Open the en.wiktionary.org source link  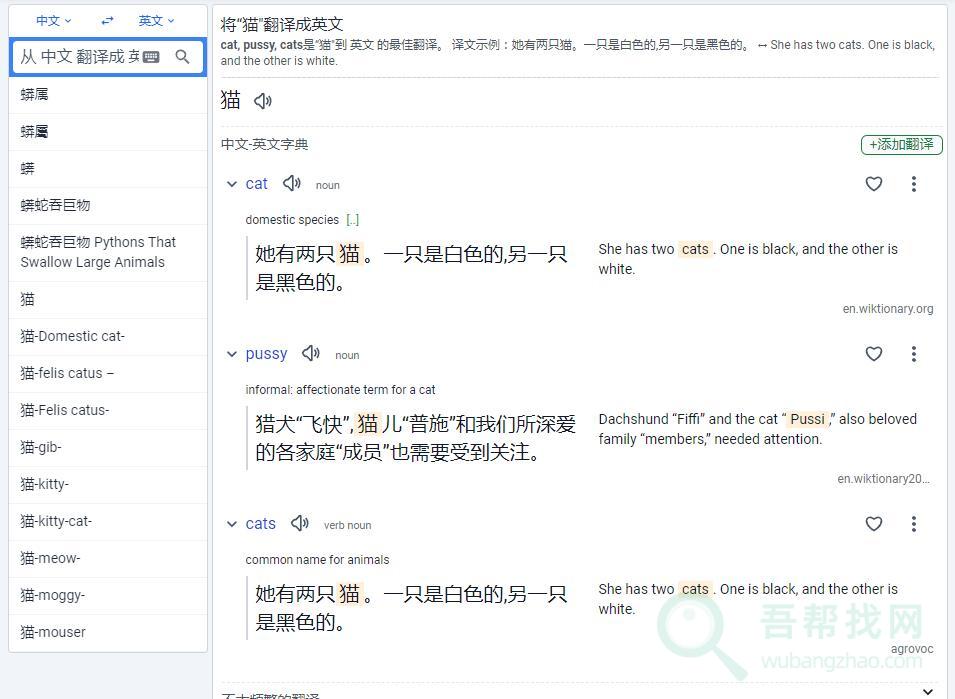point(887,308)
